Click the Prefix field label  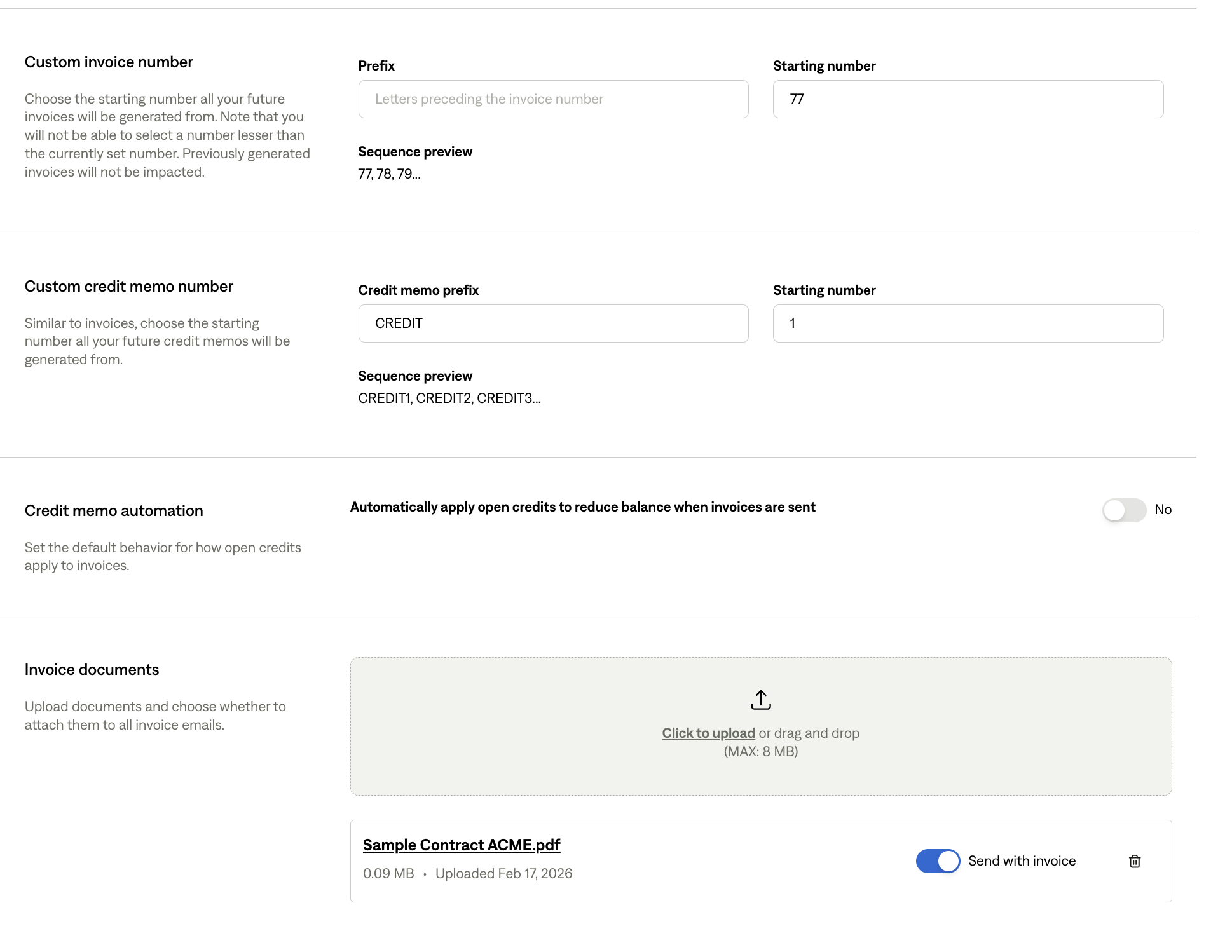tap(376, 66)
